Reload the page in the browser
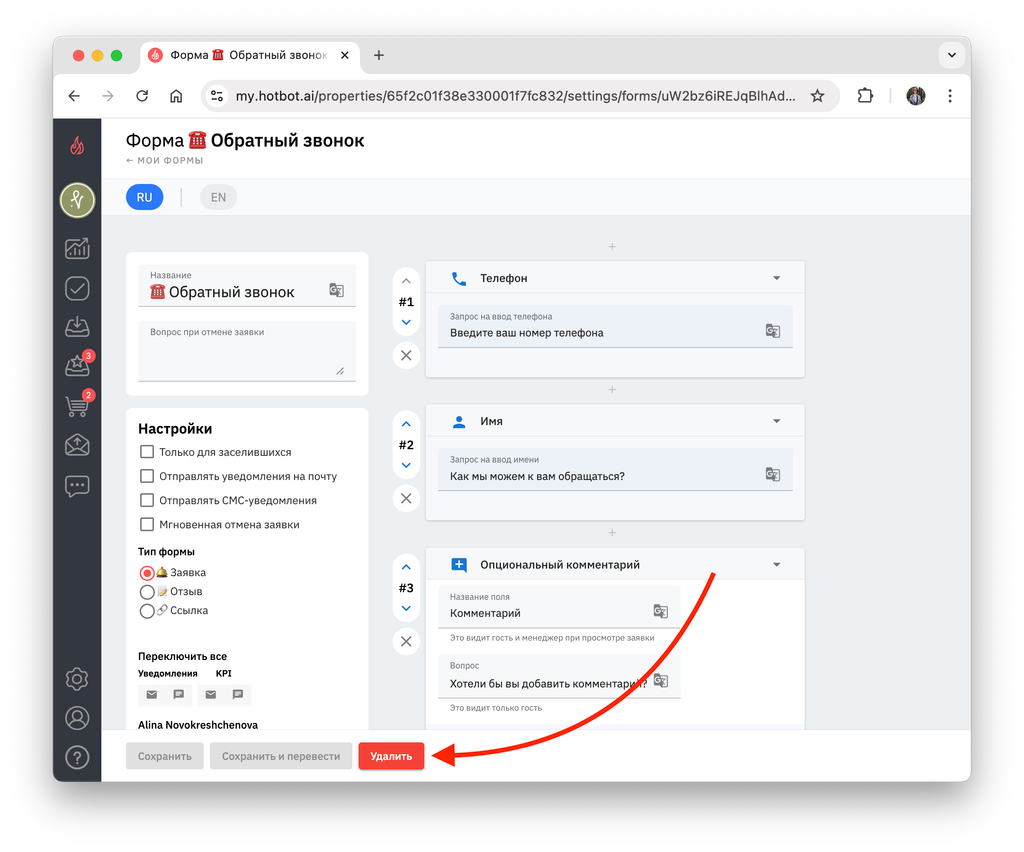 pos(142,96)
